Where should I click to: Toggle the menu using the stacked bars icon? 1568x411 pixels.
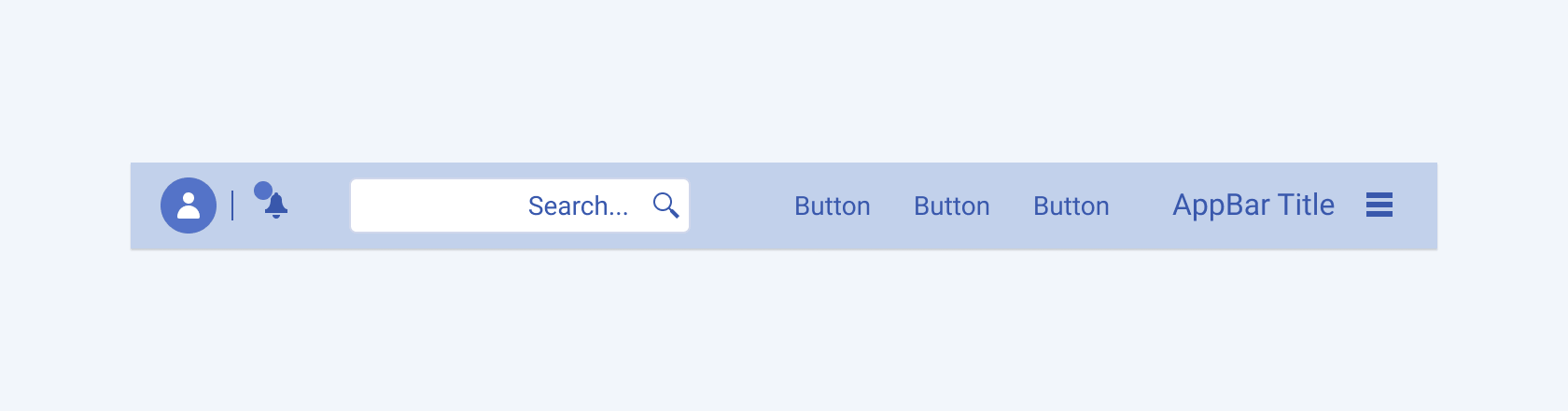(1379, 205)
